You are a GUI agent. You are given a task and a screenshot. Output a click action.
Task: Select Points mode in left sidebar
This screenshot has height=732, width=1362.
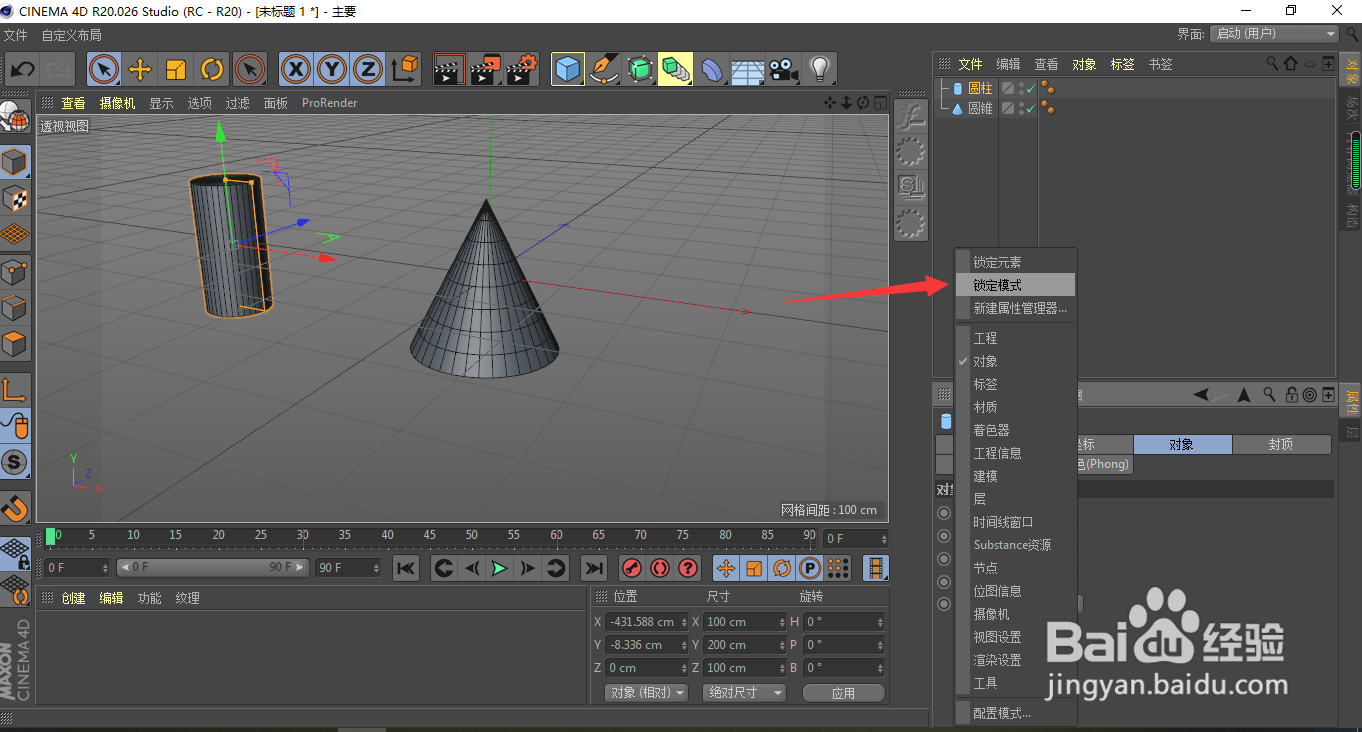tap(15, 272)
